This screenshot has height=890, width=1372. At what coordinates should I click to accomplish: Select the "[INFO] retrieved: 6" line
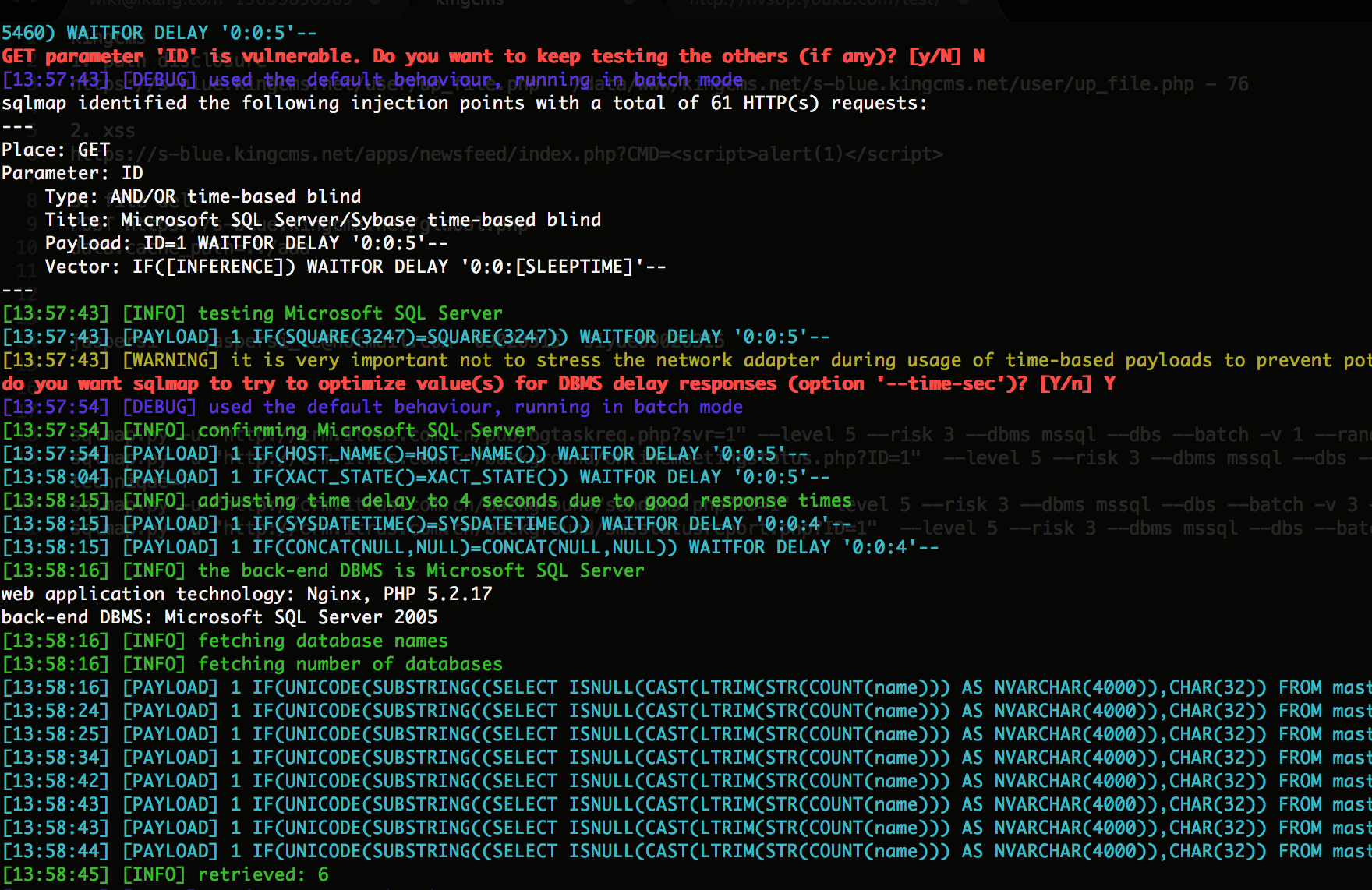pos(164,874)
